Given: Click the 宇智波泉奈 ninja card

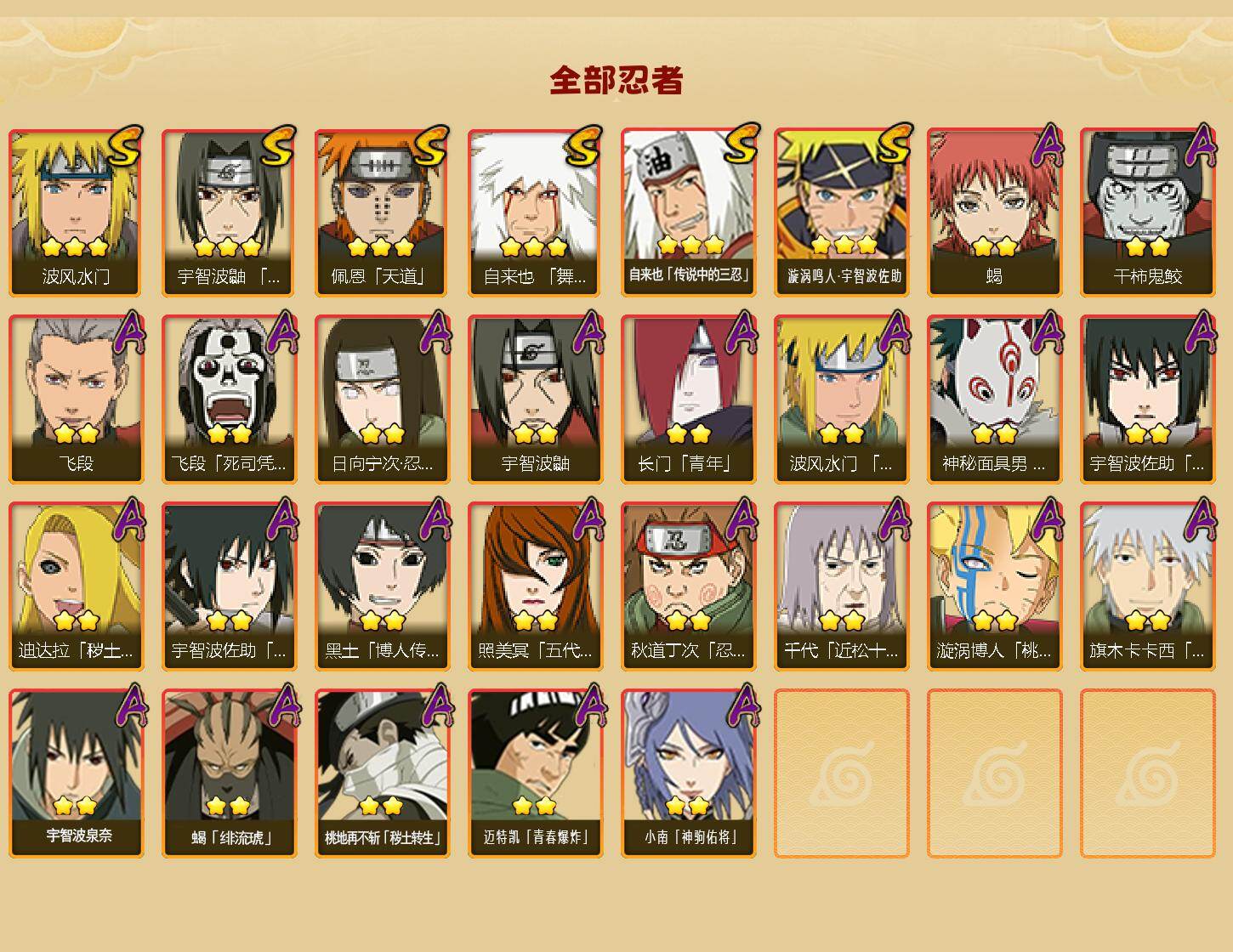Looking at the screenshot, I should (x=77, y=773).
